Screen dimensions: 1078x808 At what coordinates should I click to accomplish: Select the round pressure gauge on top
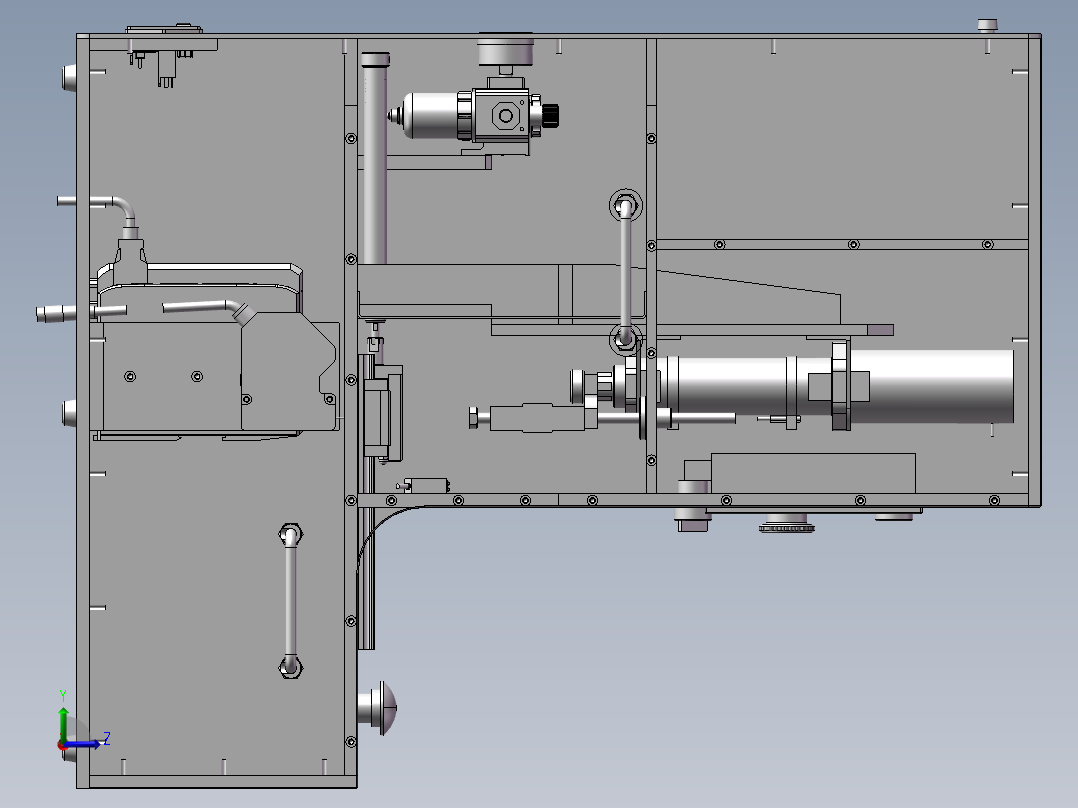pos(505,51)
